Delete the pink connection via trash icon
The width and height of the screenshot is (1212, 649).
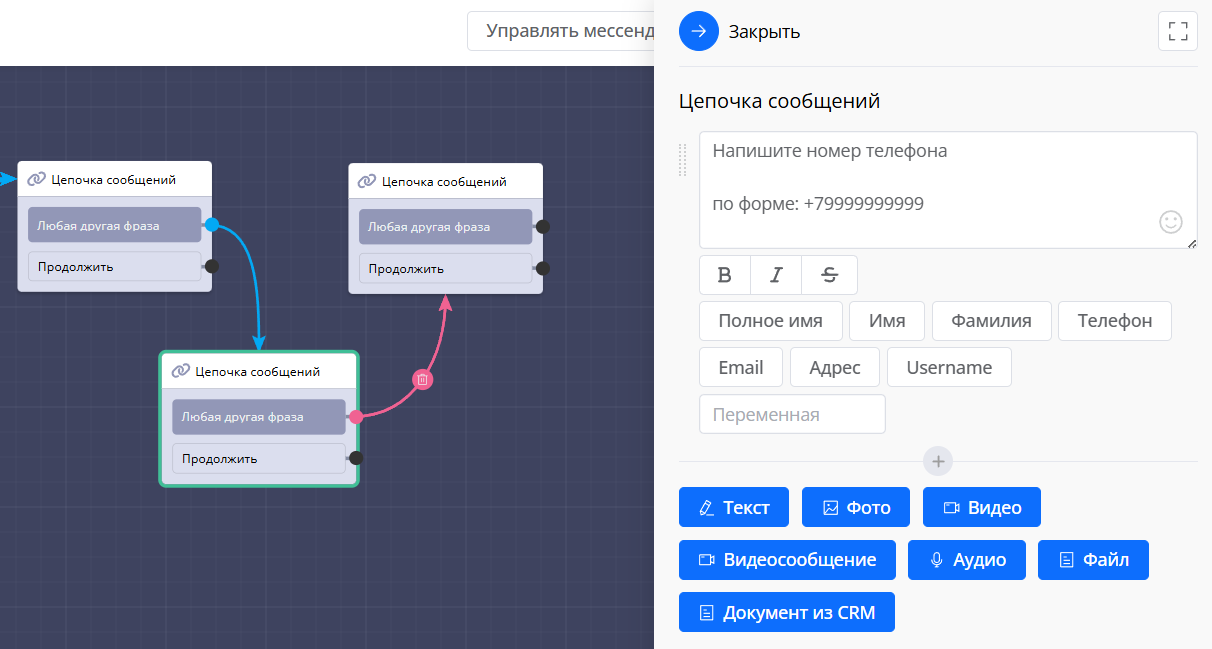coord(423,379)
